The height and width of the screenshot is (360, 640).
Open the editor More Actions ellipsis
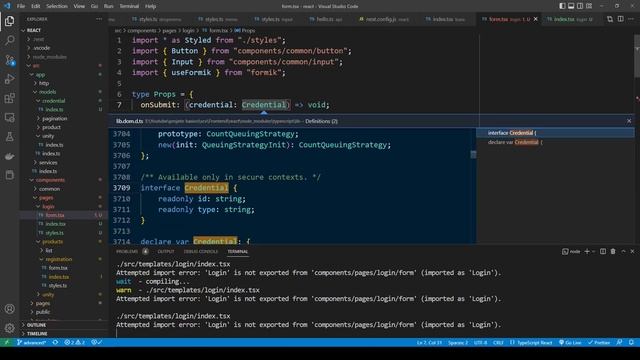tap(631, 19)
